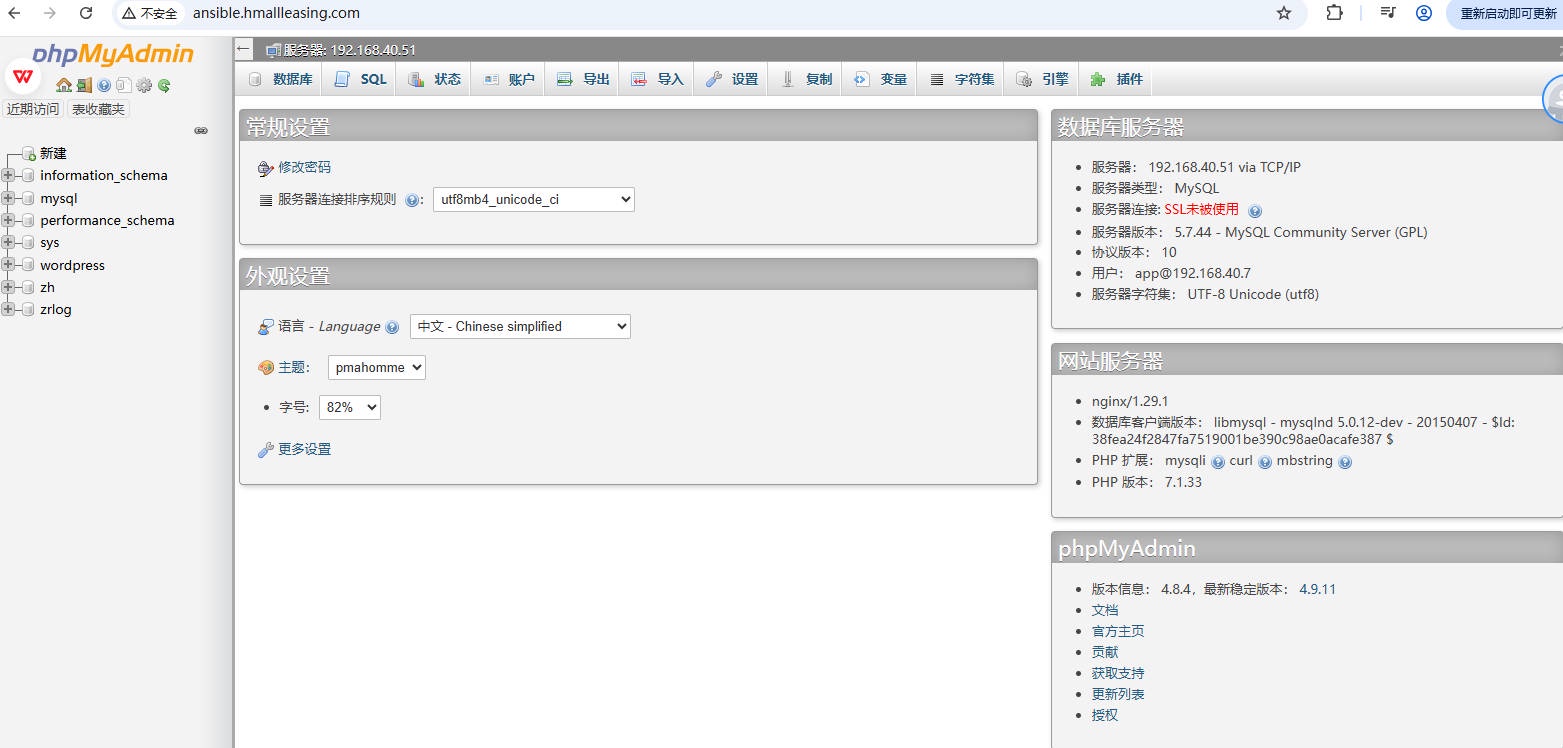Click green reload navigation panel icon
The width and height of the screenshot is (1563, 748).
[x=164, y=85]
